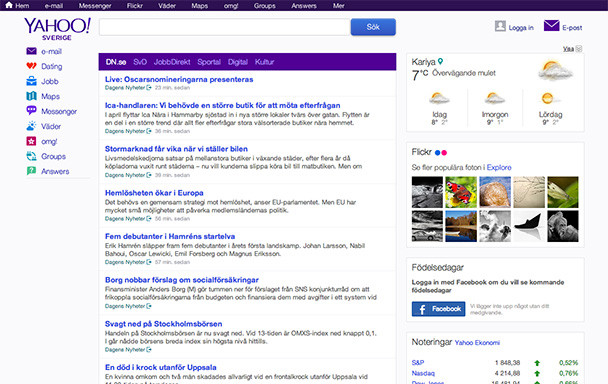
Task: Click the green up arrow for Nasdaq
Action: 537,374
